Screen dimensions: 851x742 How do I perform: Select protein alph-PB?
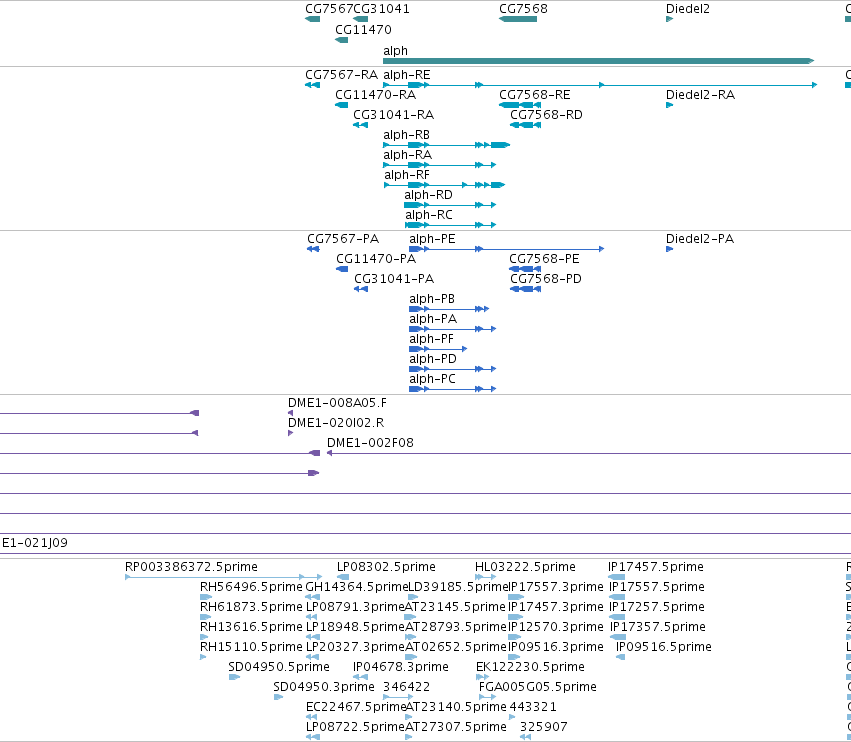coord(449,309)
